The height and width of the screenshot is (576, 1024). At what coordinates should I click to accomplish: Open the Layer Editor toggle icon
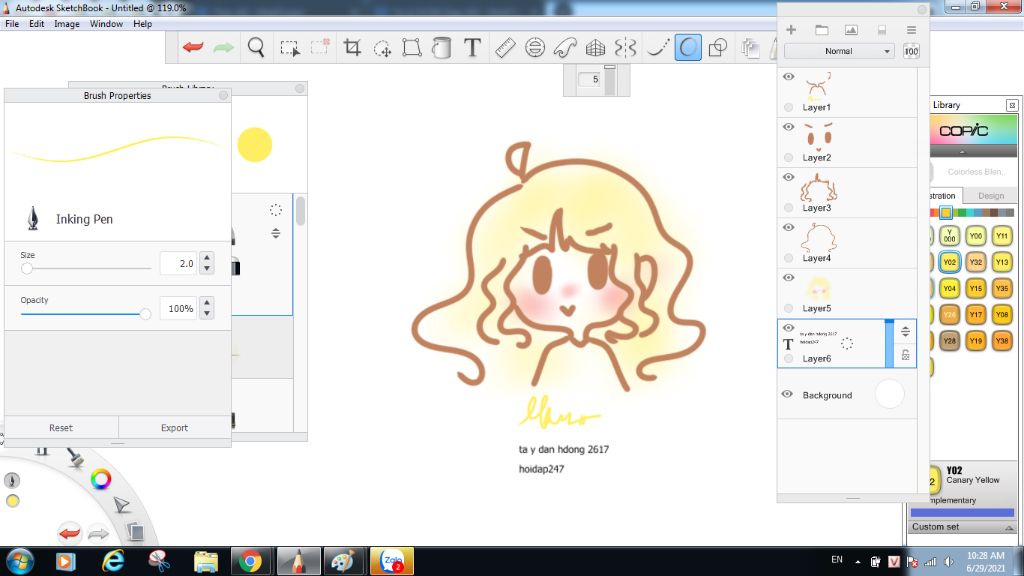pyautogui.click(x=750, y=48)
